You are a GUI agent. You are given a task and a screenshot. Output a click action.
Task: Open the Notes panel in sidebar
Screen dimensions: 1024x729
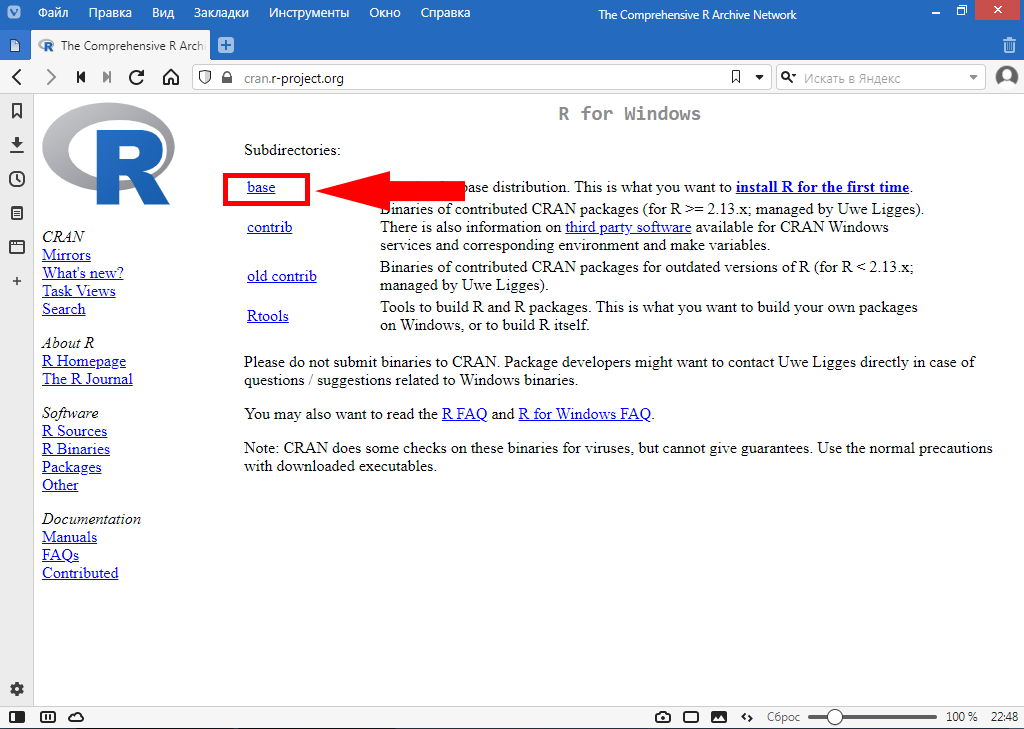click(16, 213)
